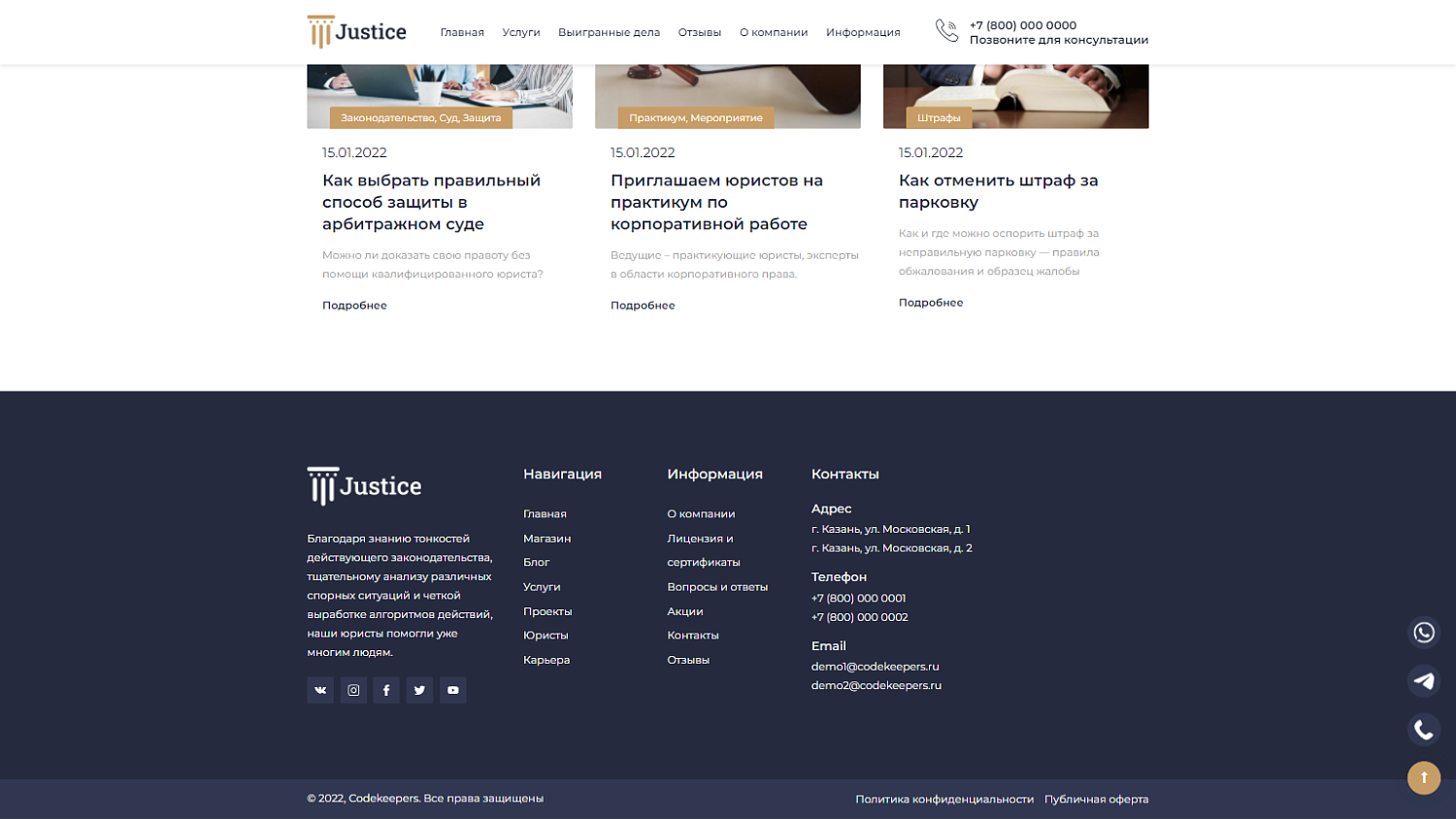Click the demo1@codekeepers.ru email address

coord(875,667)
